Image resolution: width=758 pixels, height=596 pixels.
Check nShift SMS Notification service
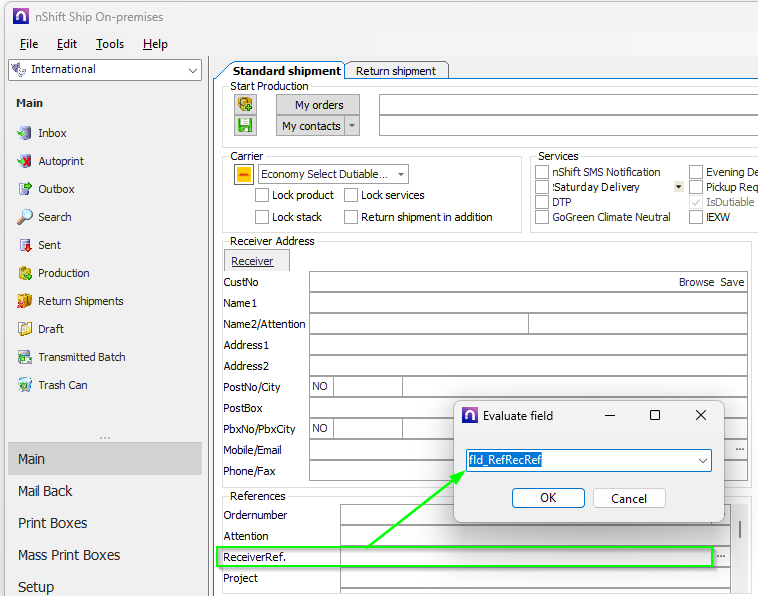pos(542,172)
